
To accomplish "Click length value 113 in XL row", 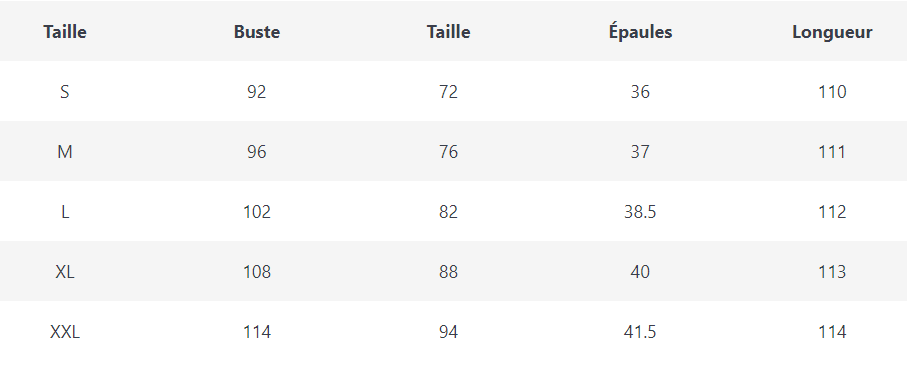I will click(832, 271).
